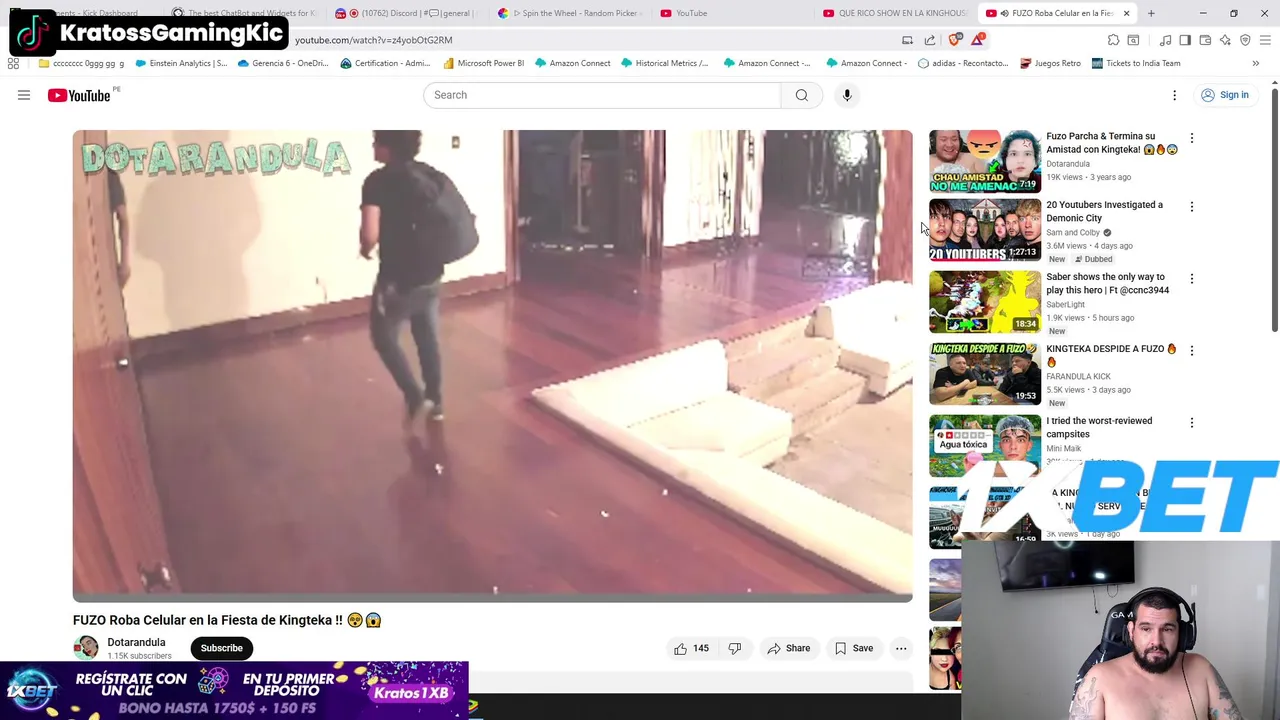Subscribe to the Dotarandula channel

221,648
